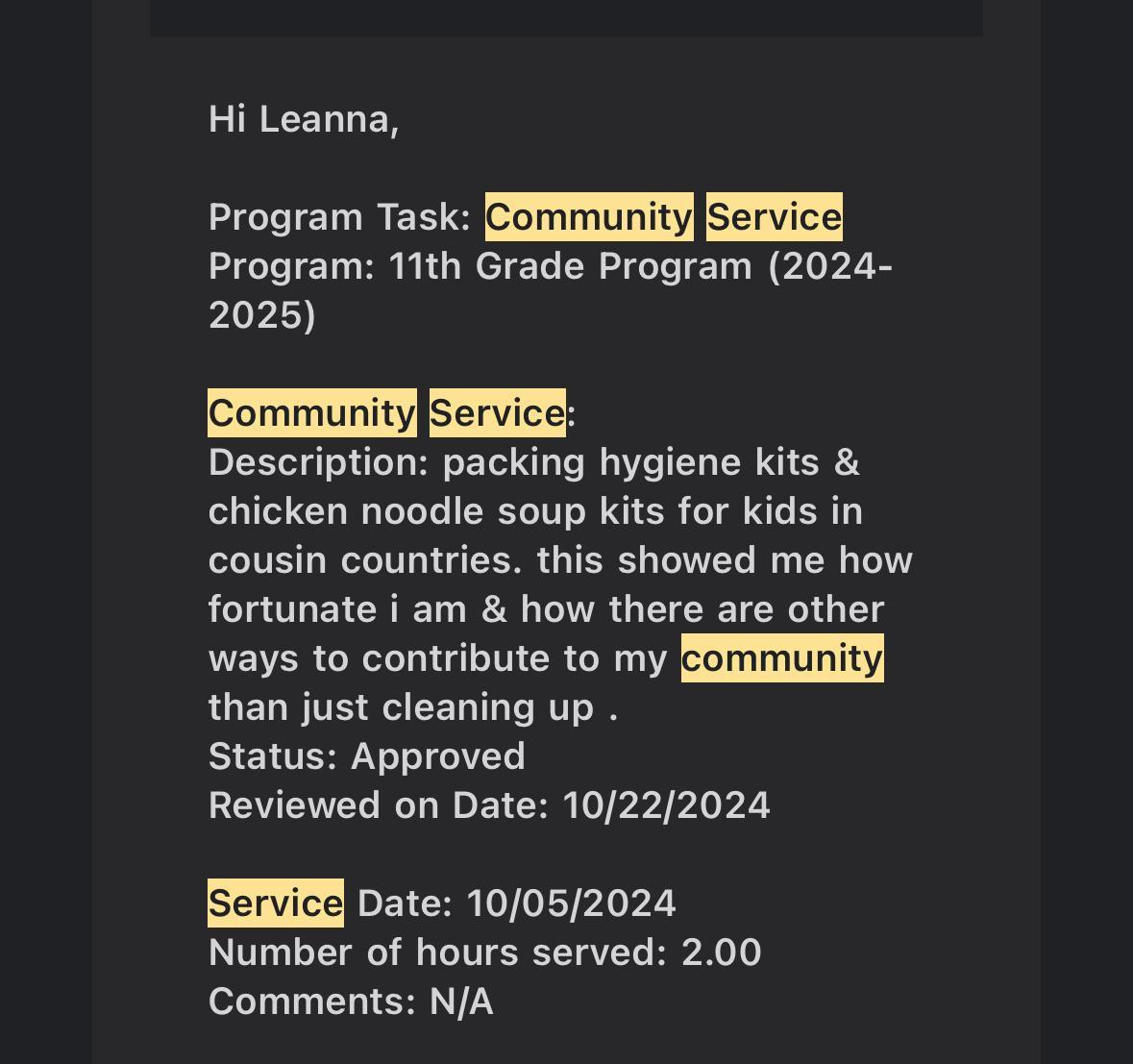Click the "Comments: N/A" line
The width and height of the screenshot is (1133, 1064).
point(351,1002)
